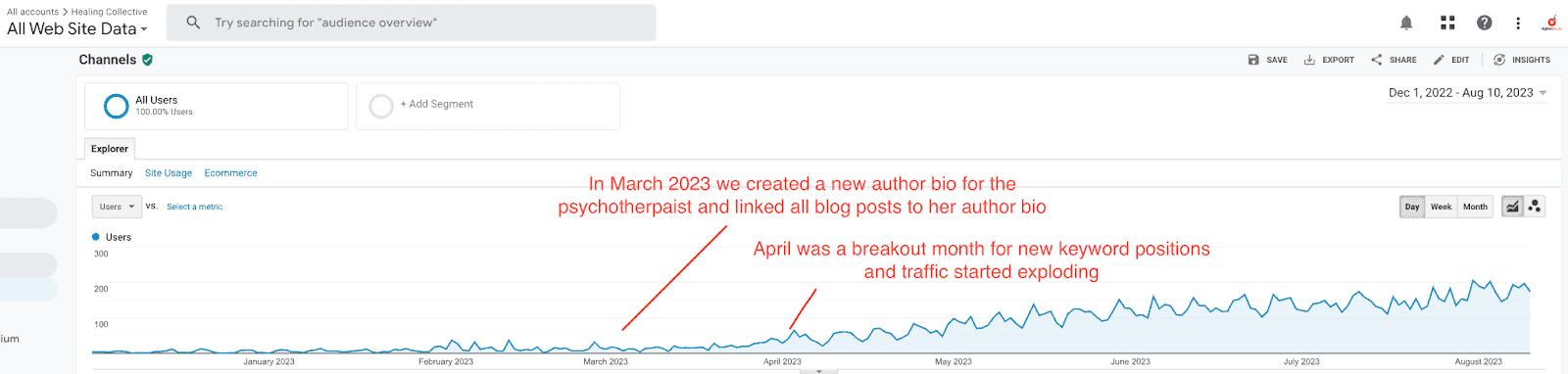Switch to the Site Usage tab
The width and height of the screenshot is (1568, 374).
(169, 173)
